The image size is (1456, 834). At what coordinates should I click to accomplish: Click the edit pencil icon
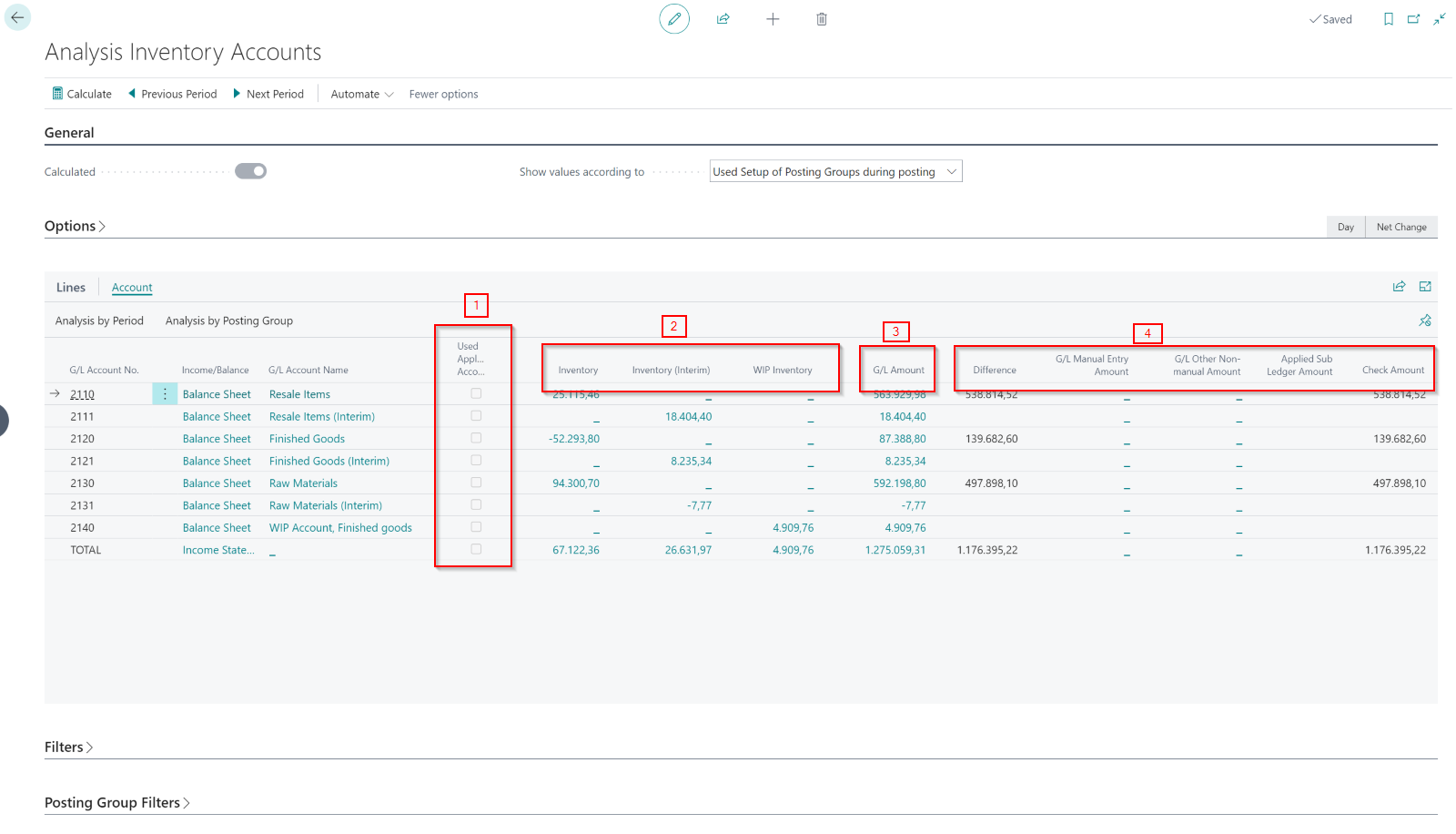[x=674, y=19]
